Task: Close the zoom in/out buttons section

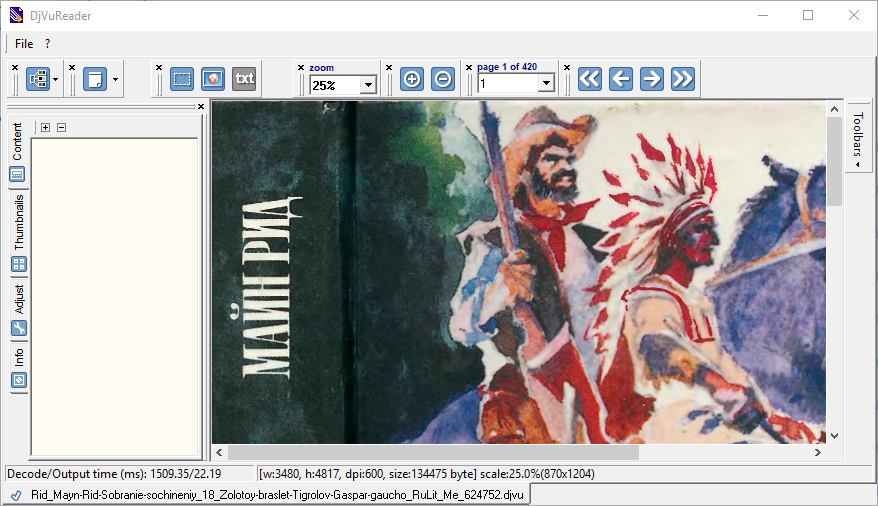Action: coord(389,67)
